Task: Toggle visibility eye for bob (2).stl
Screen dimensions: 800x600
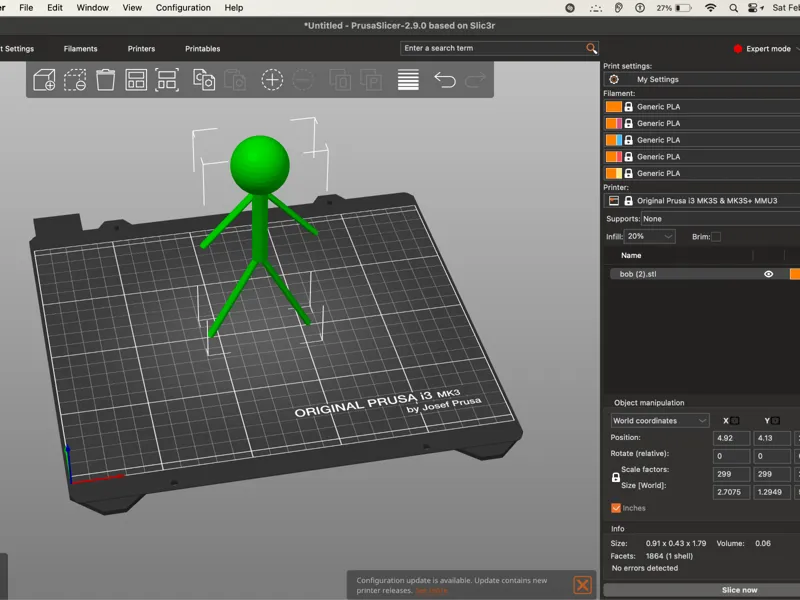Action: pyautogui.click(x=768, y=274)
